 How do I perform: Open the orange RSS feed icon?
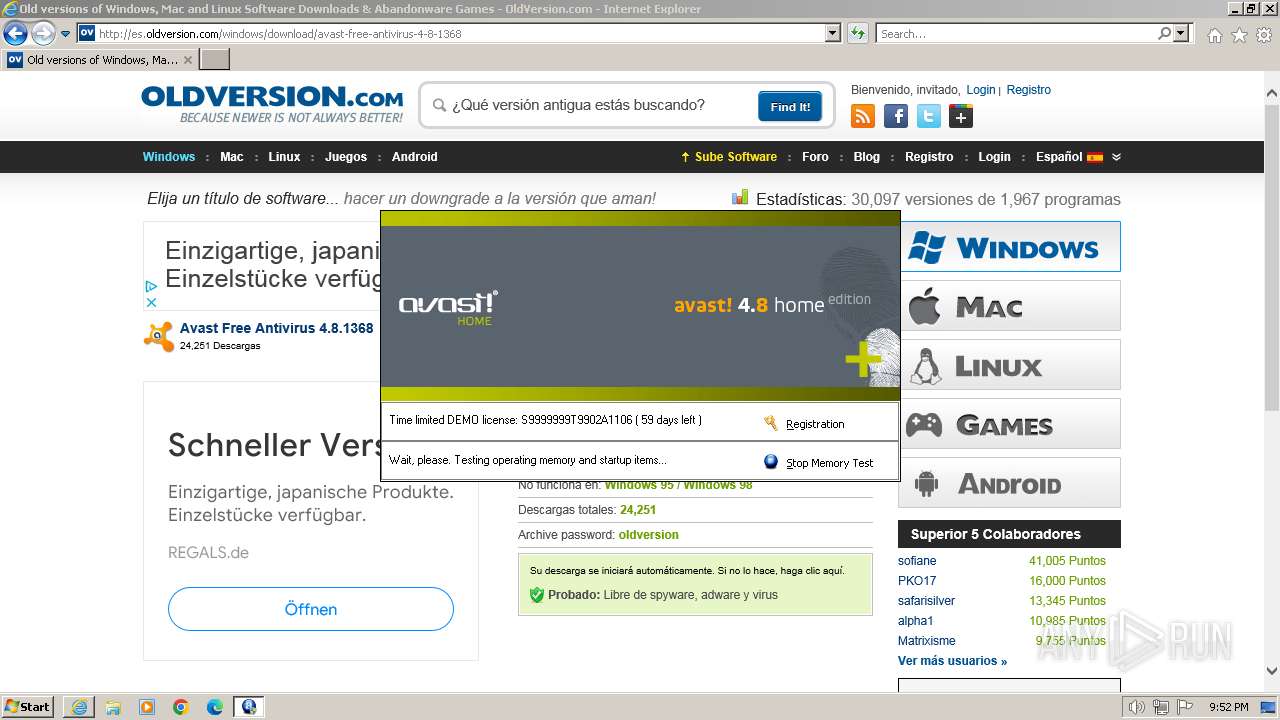(x=863, y=117)
